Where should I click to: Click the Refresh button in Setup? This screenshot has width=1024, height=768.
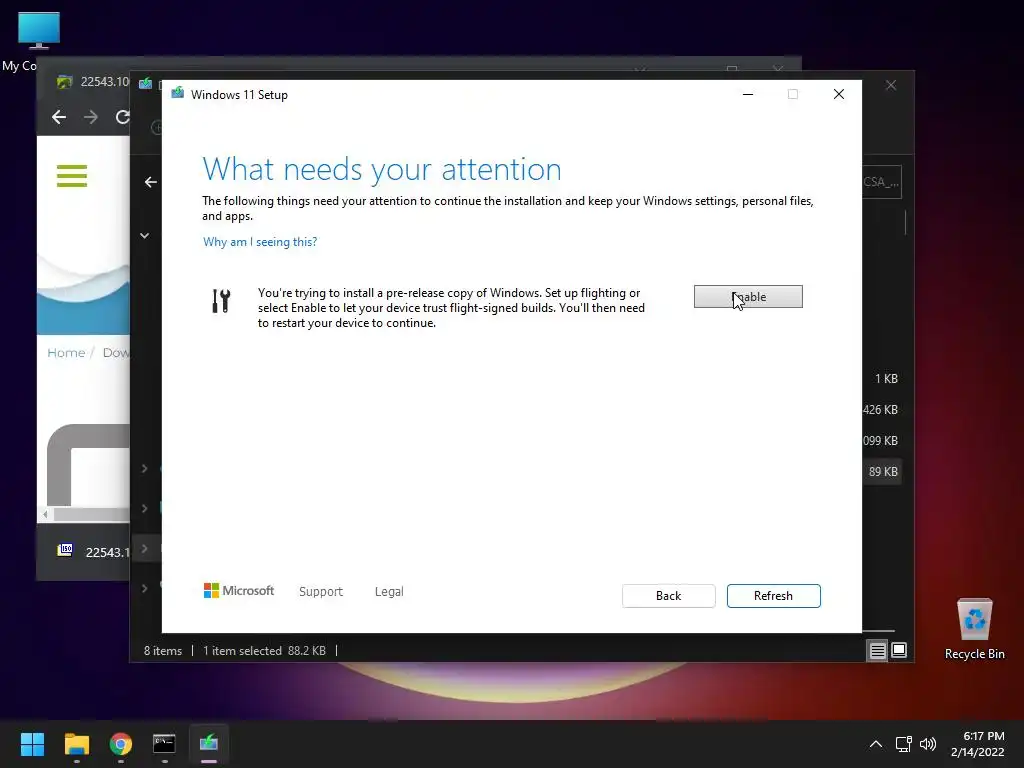coord(773,596)
